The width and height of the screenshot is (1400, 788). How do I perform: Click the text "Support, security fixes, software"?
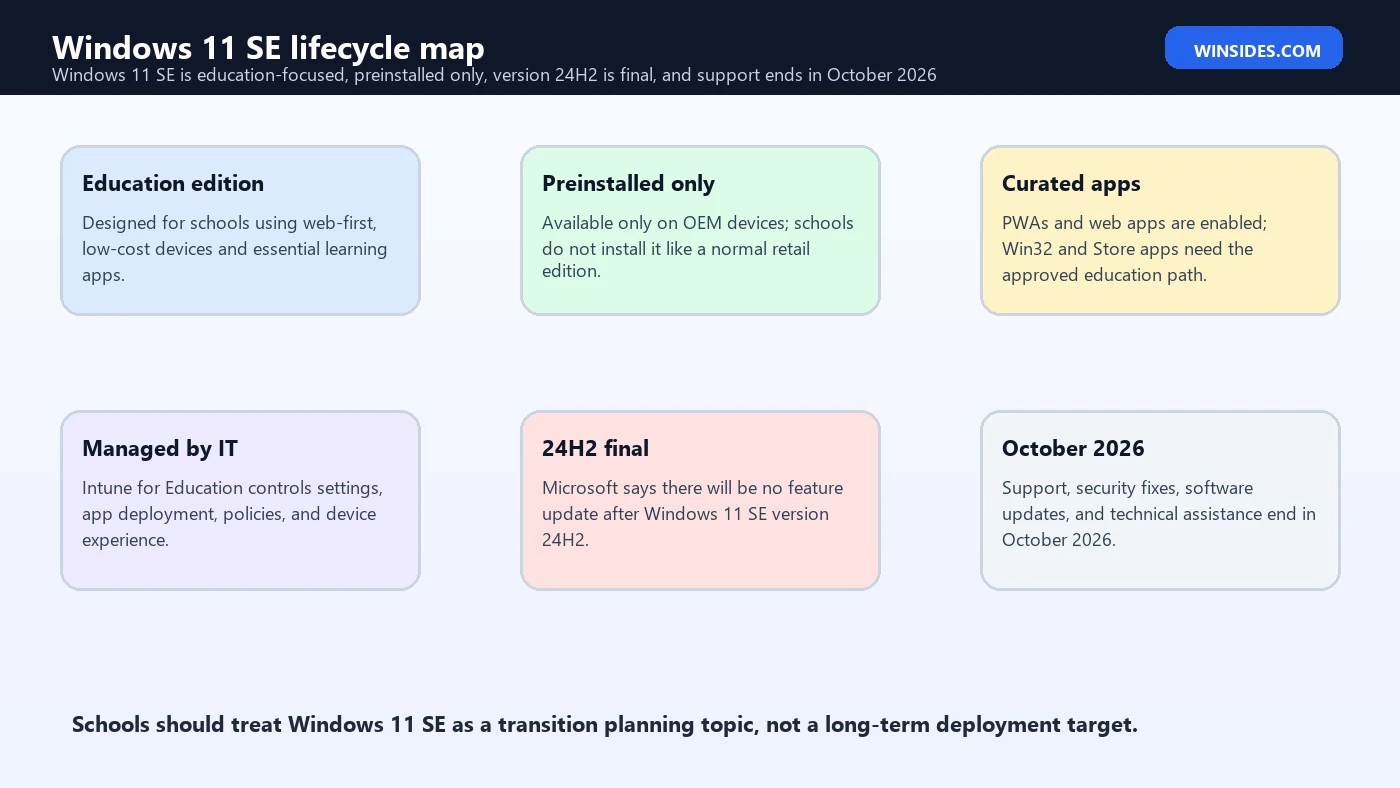point(1127,488)
